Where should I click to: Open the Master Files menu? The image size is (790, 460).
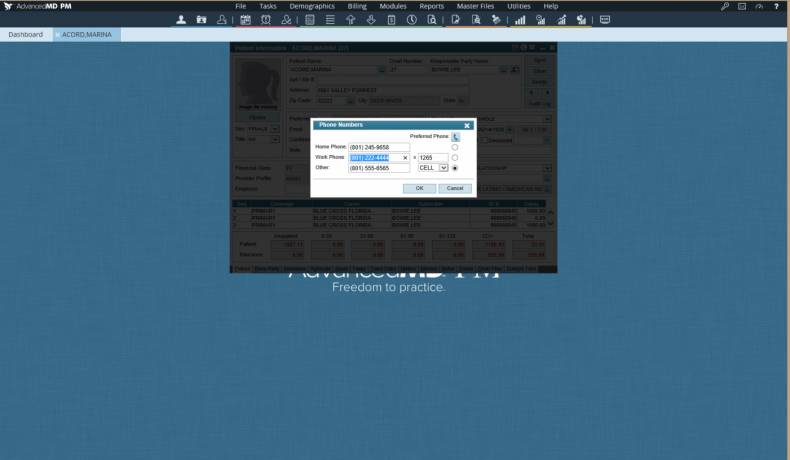[476, 6]
